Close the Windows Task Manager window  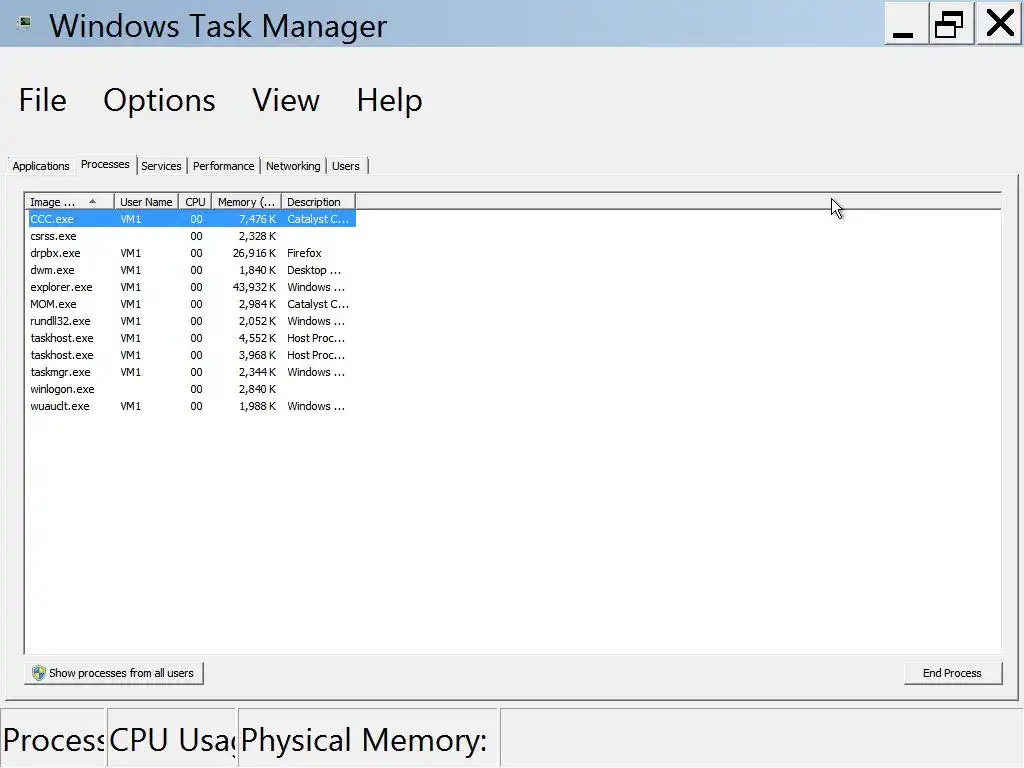click(999, 24)
